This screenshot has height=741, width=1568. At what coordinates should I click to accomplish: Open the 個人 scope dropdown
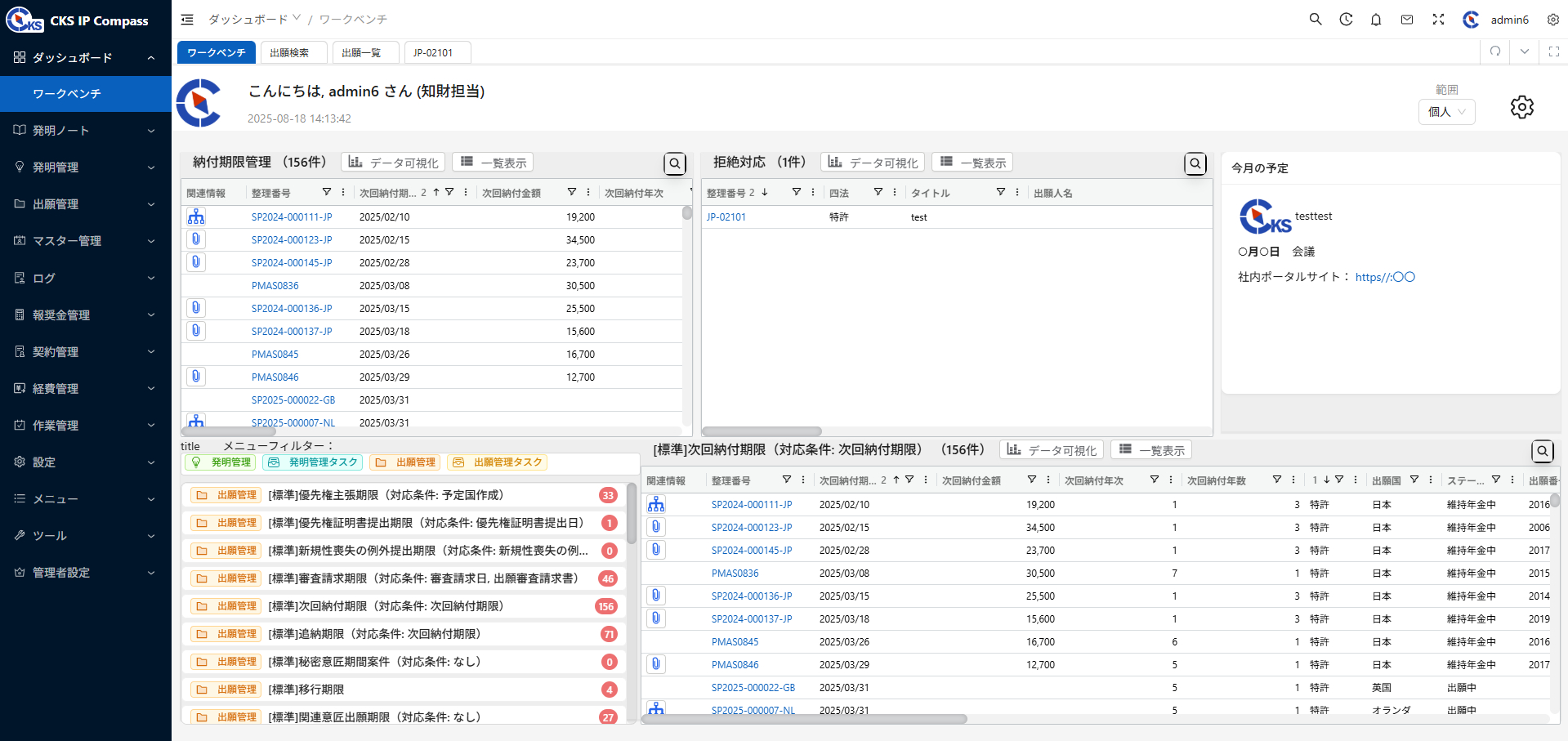pyautogui.click(x=1446, y=112)
